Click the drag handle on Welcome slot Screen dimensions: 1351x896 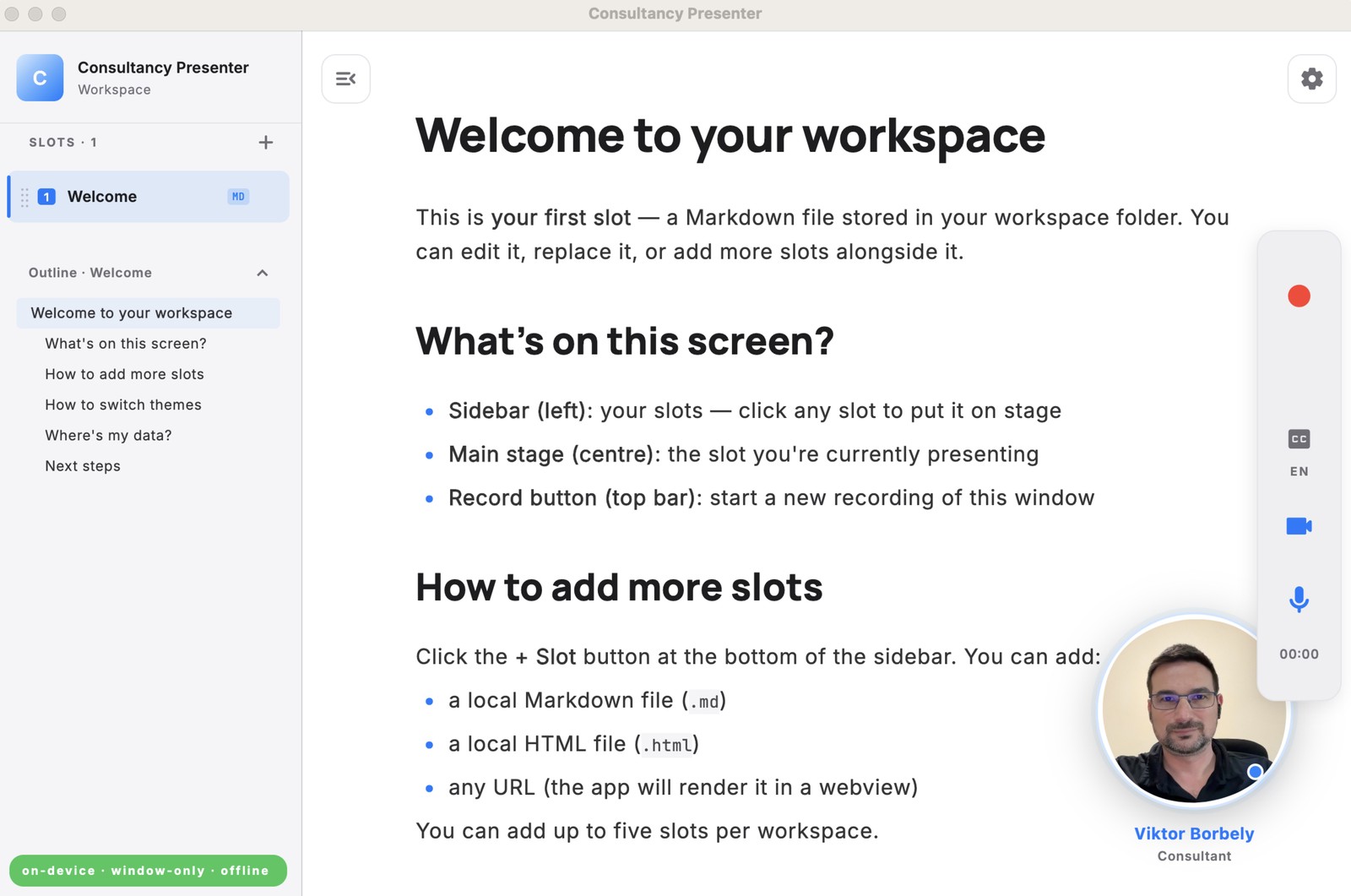tap(24, 197)
